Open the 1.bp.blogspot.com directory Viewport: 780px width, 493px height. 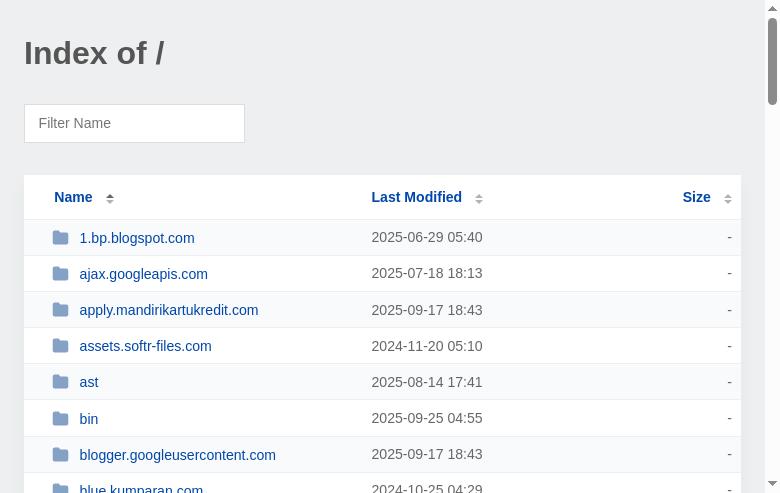[137, 238]
